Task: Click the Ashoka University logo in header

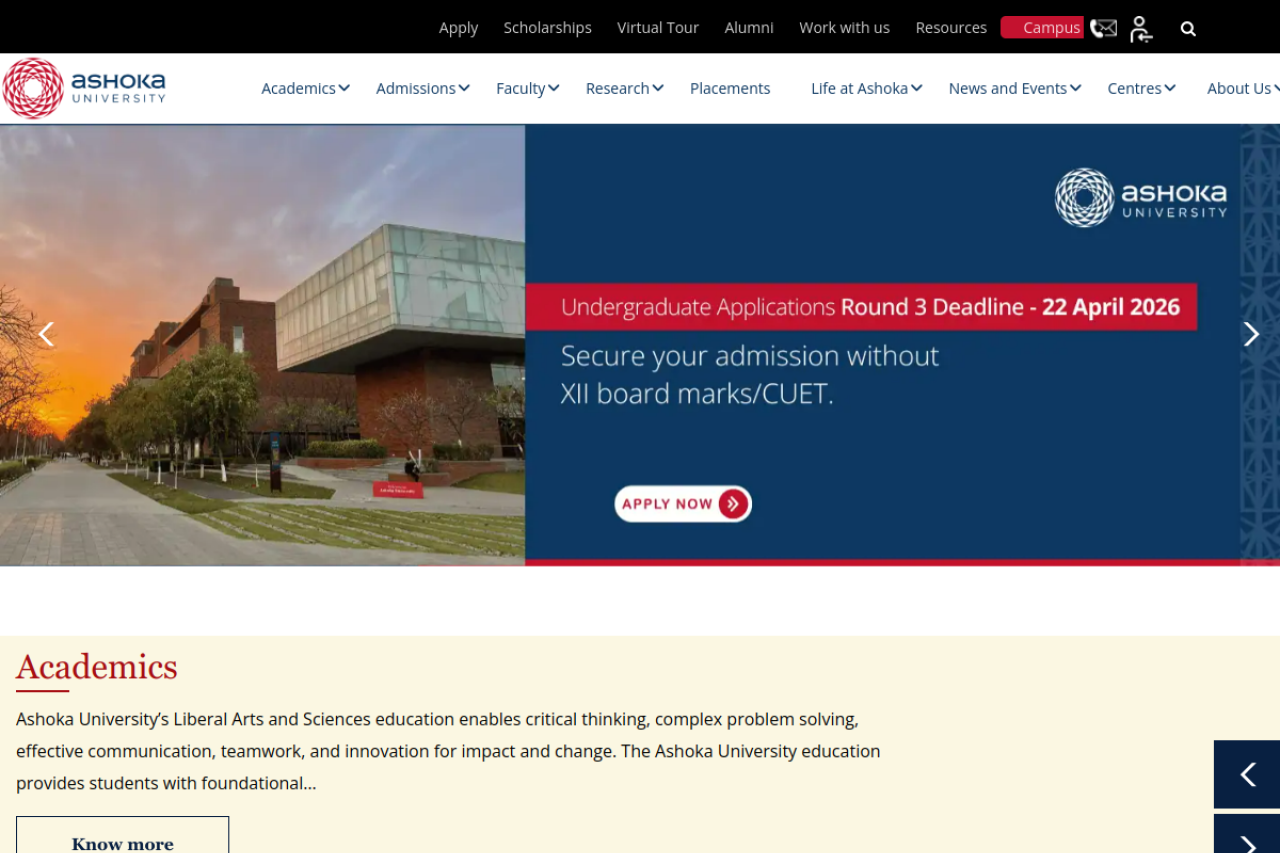Action: tap(84, 88)
